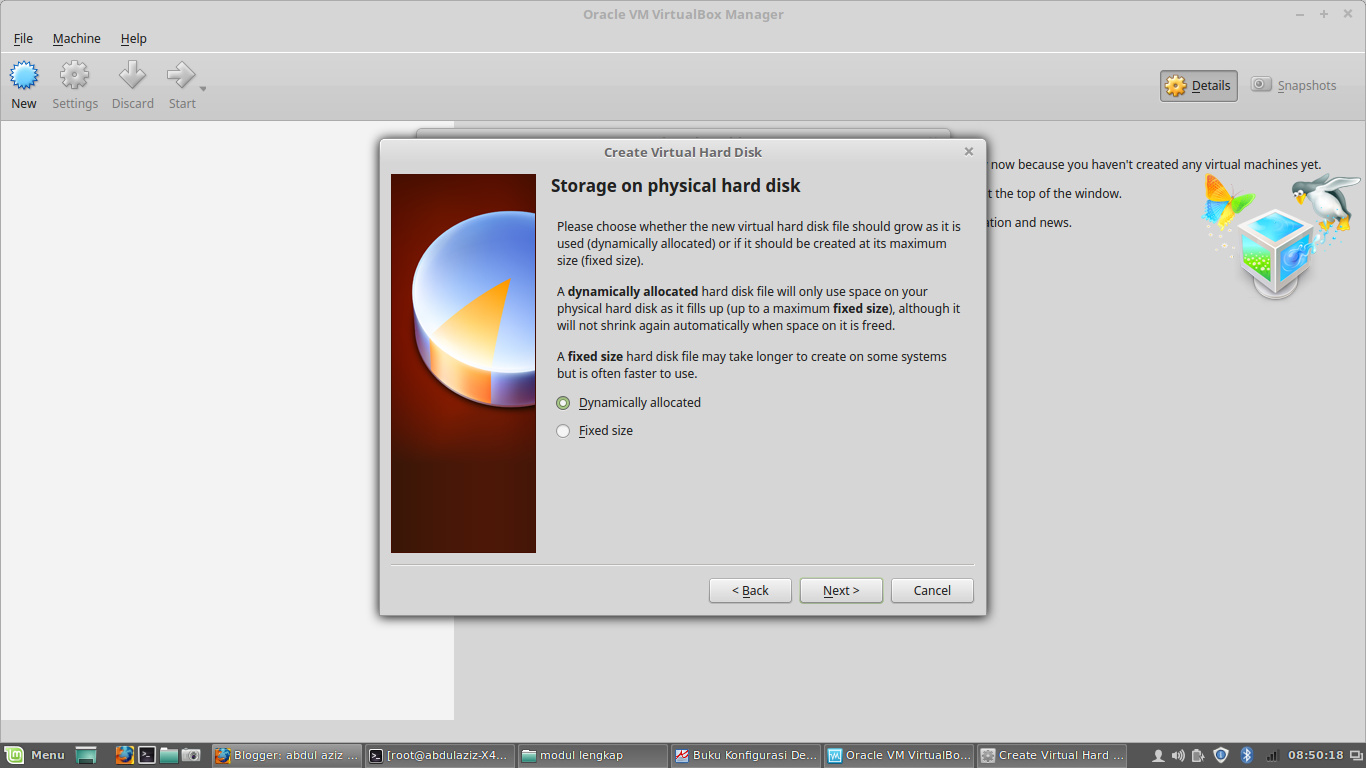Click the Bluetooth icon in the system tray
Image resolution: width=1366 pixels, height=768 pixels.
point(1246,755)
